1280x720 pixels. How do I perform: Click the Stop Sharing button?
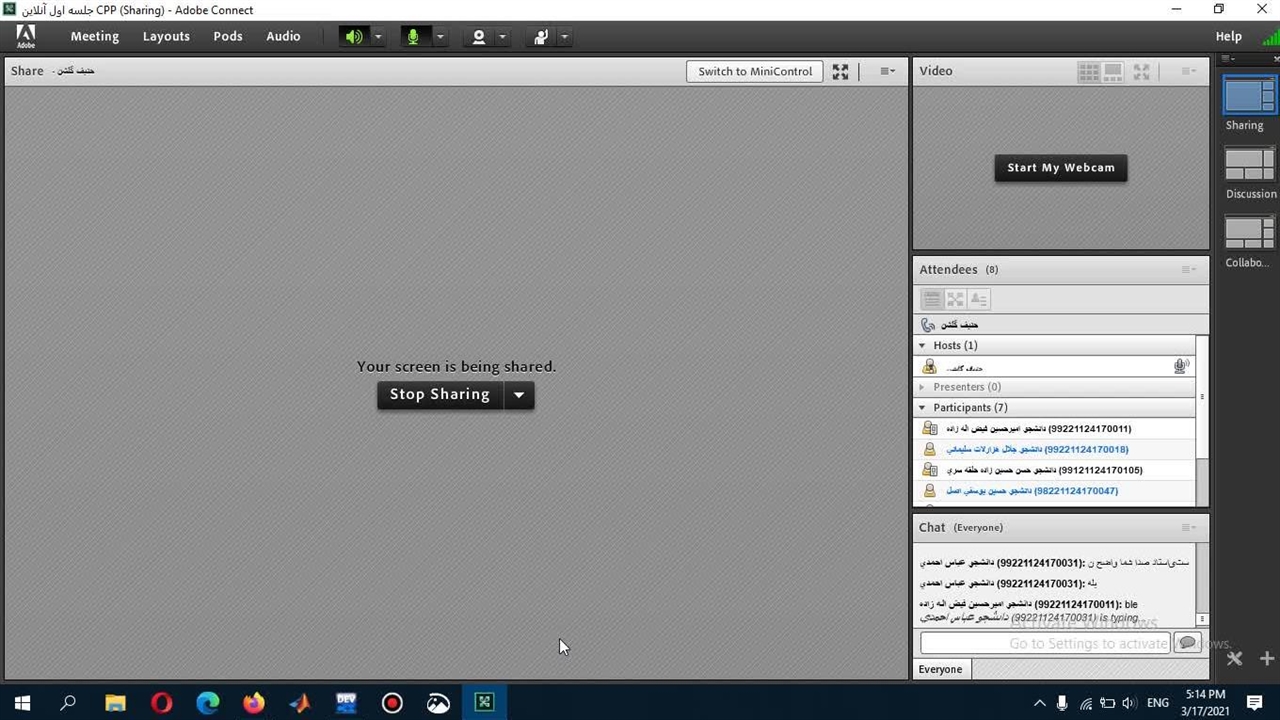[440, 395]
